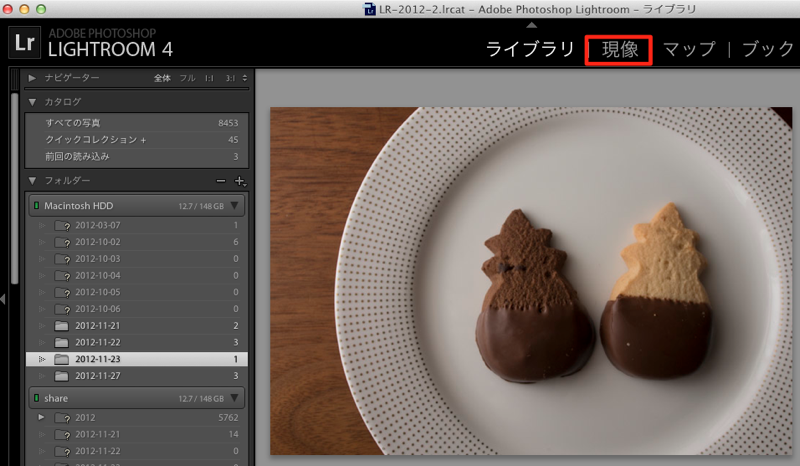The width and height of the screenshot is (800, 466).
Task: Select folder 2012-11-22 under Macintosh HDD
Action: pyautogui.click(x=137, y=342)
